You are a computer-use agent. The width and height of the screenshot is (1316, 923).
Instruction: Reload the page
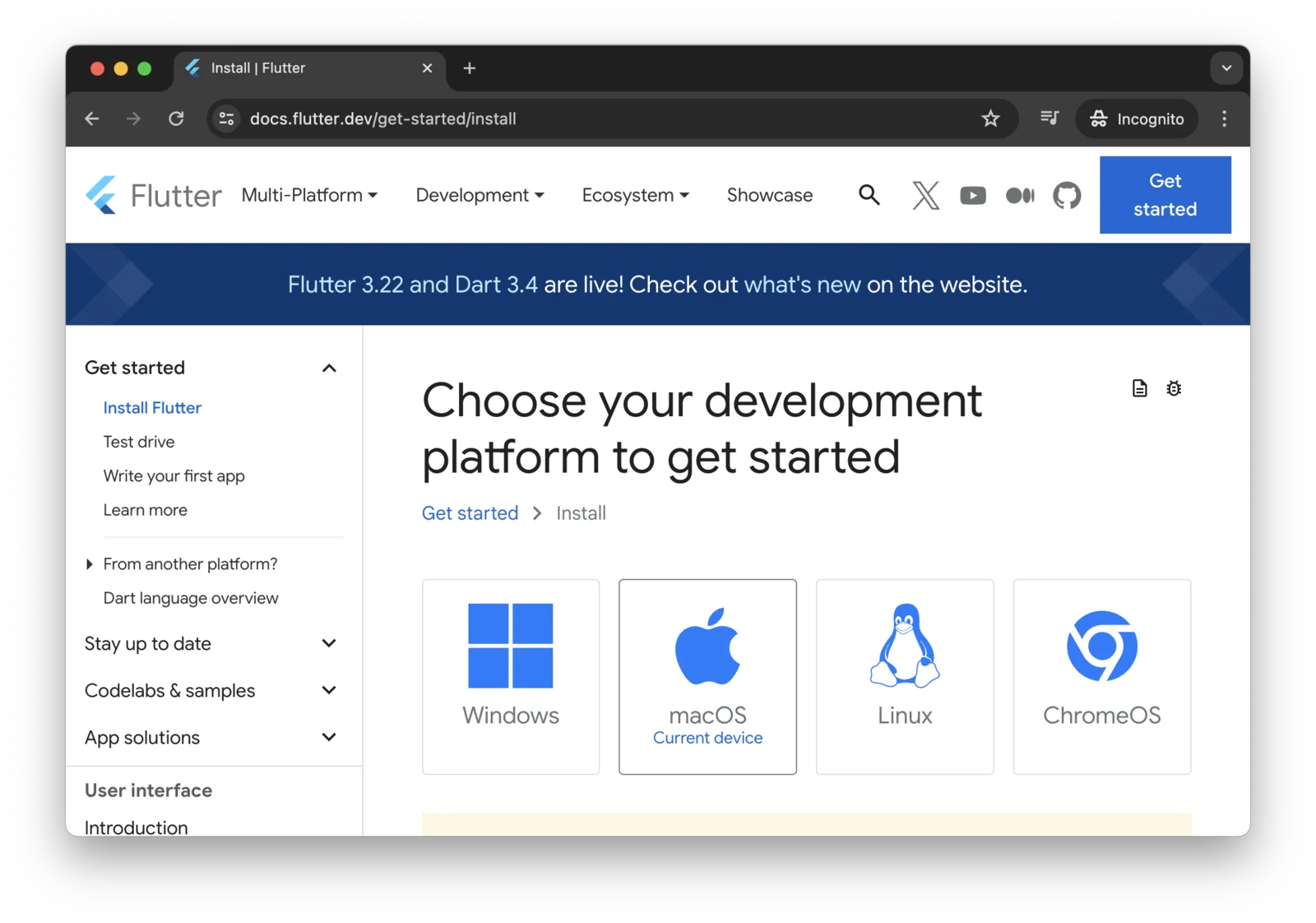pos(176,118)
